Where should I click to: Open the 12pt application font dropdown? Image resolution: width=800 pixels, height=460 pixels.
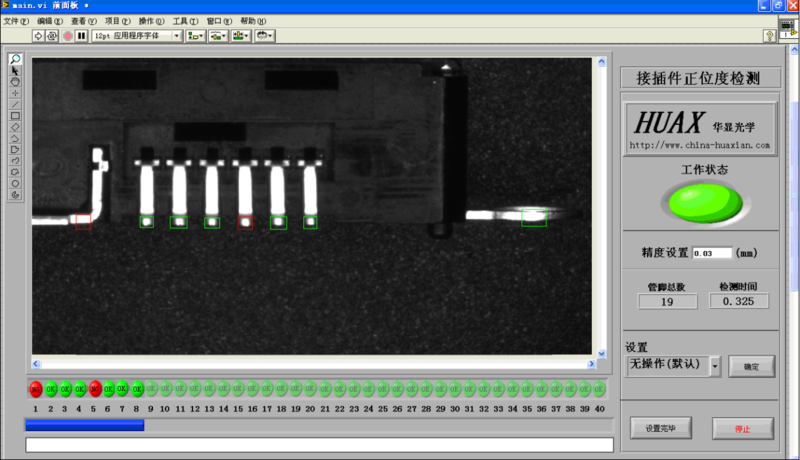click(x=137, y=36)
